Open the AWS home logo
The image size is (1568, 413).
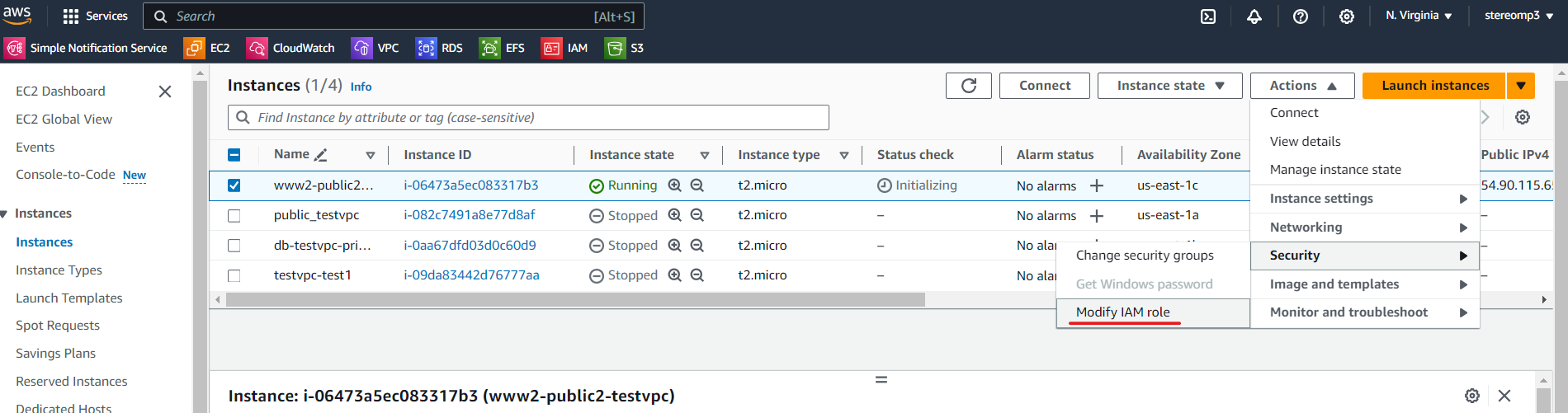coord(17,15)
